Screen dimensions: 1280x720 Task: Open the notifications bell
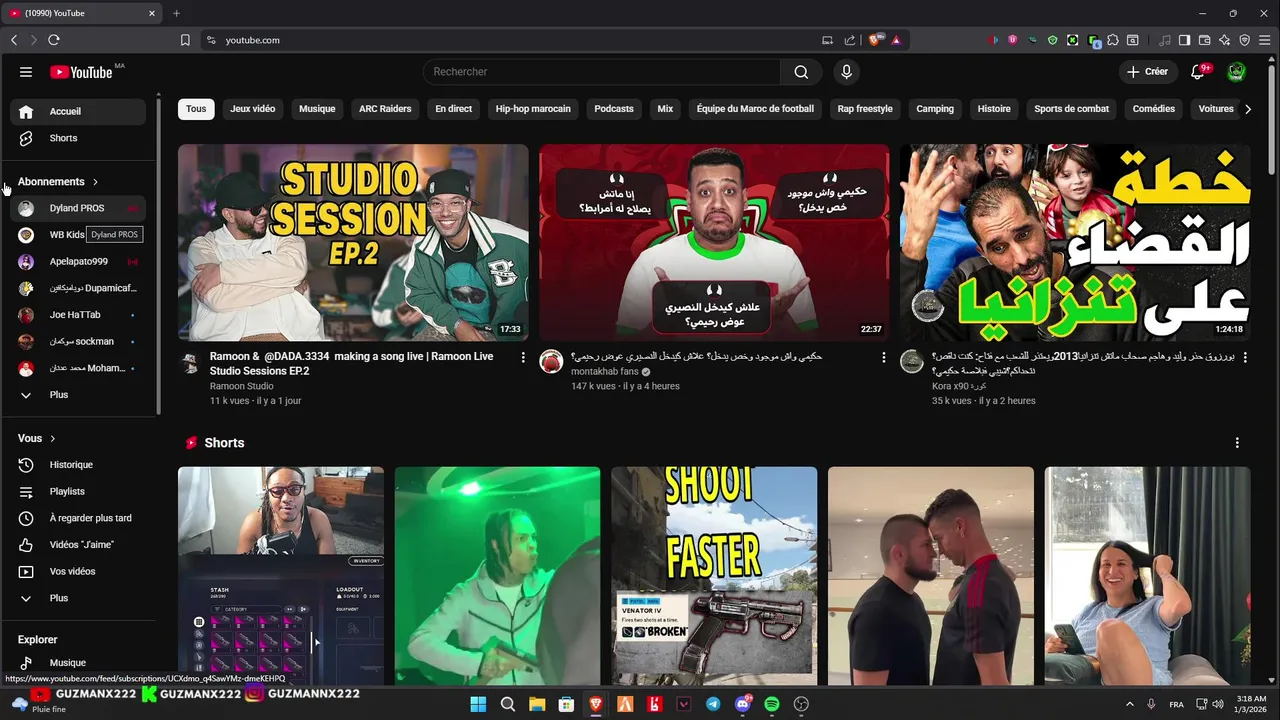(1198, 72)
